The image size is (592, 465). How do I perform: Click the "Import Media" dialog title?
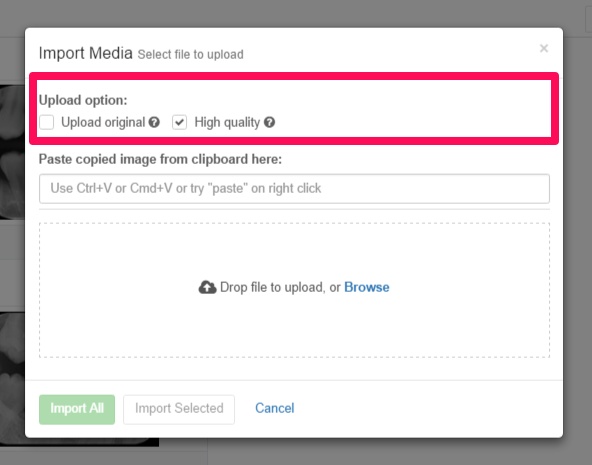point(86,53)
